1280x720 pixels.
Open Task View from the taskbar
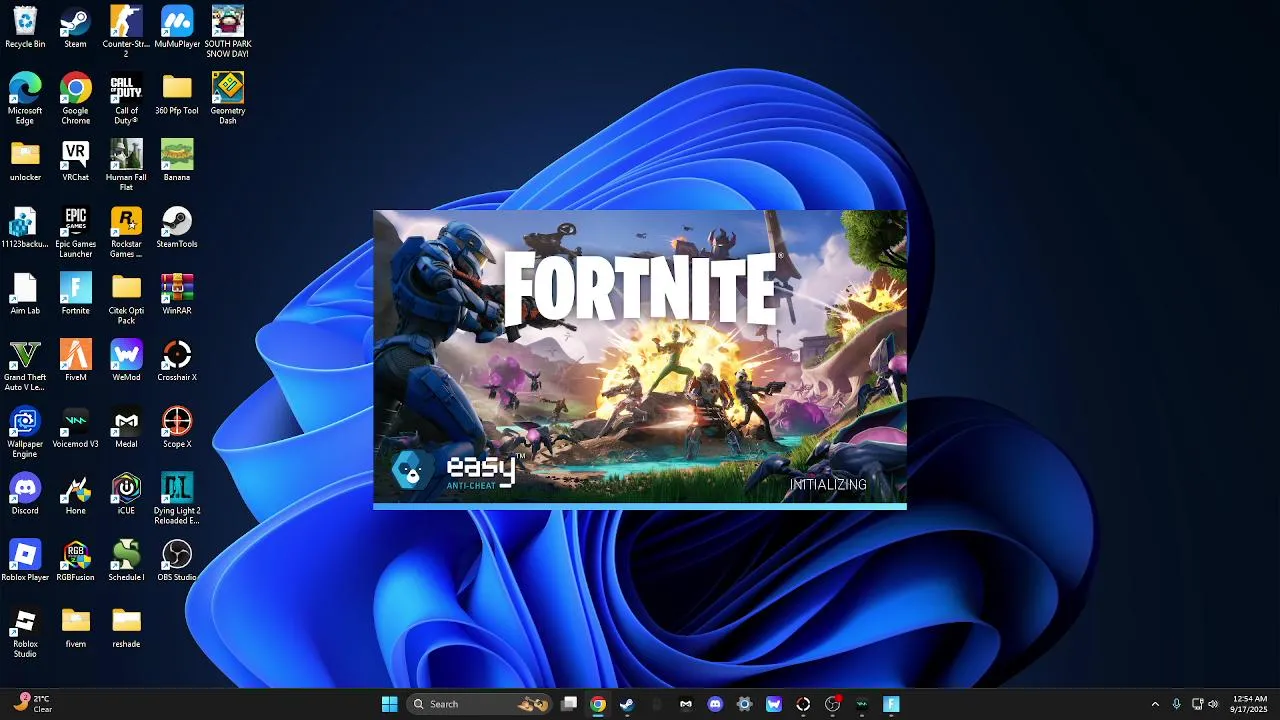click(569, 704)
